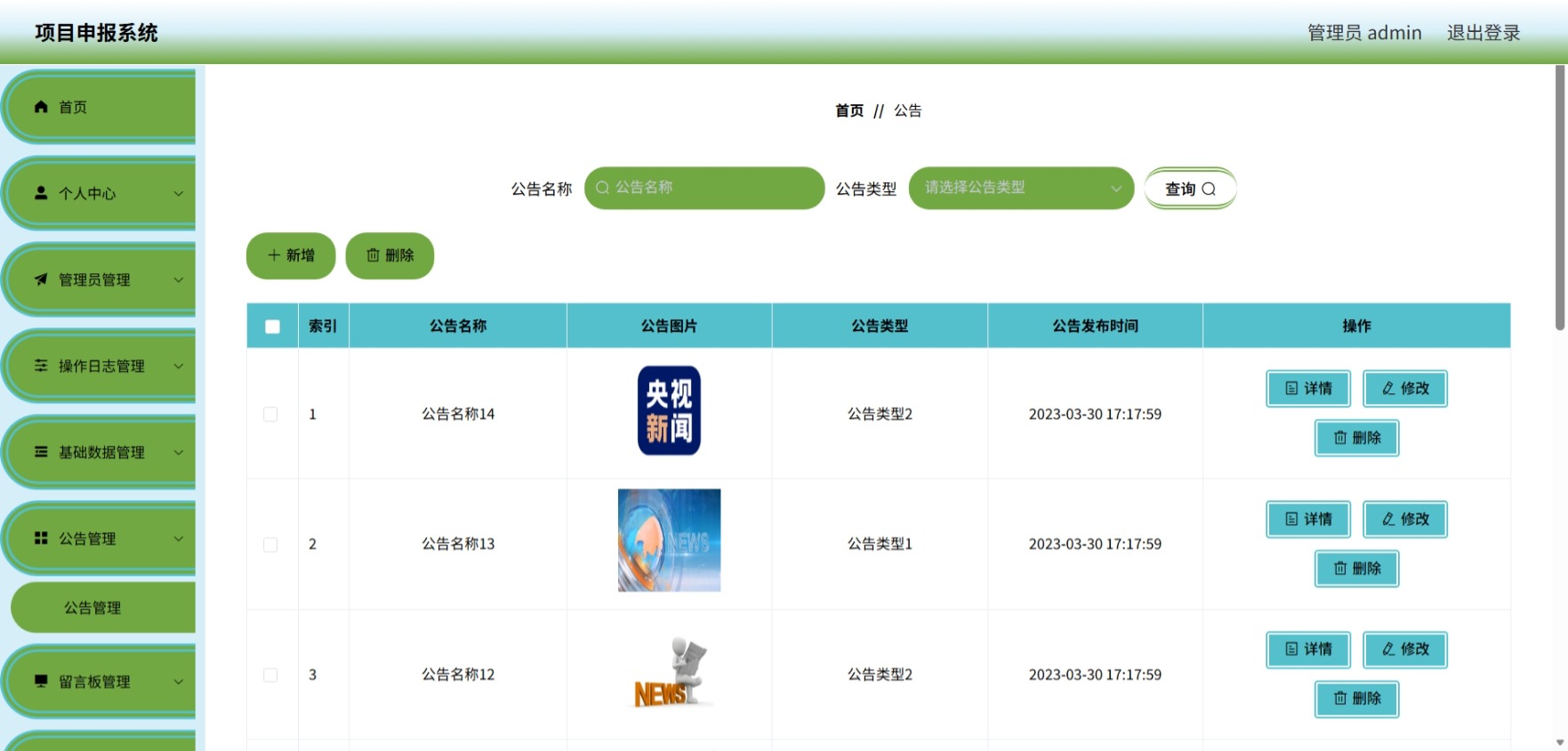Image resolution: width=1568 pixels, height=751 pixels.
Task: Click the trash icon on 公告名称12 删除
Action: [1340, 699]
